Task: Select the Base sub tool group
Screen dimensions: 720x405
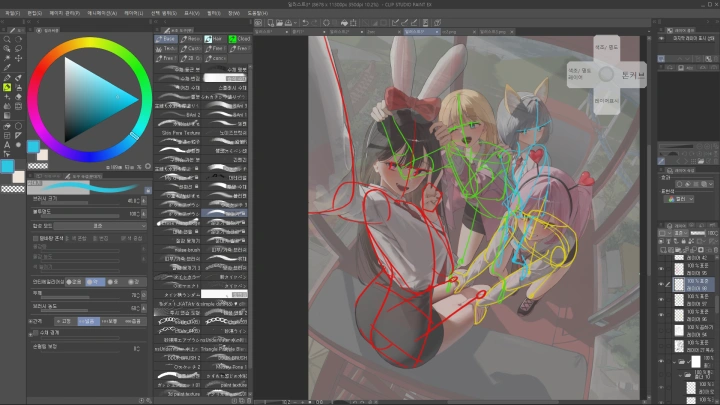Action: pyautogui.click(x=165, y=39)
